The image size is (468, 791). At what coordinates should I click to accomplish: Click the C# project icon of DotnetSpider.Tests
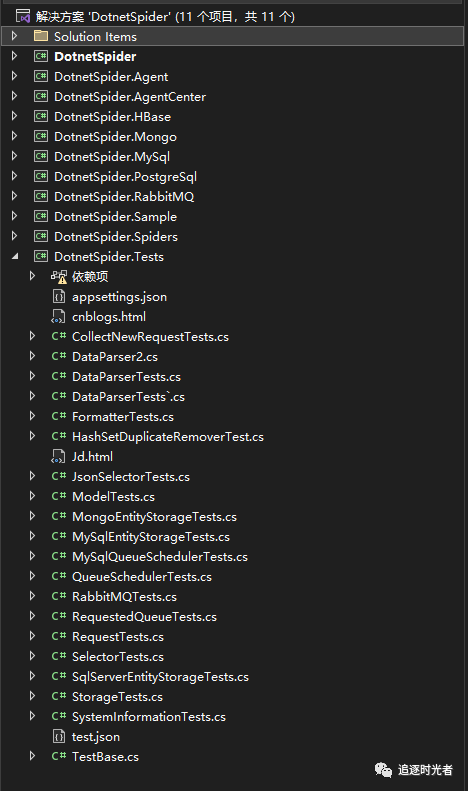pyautogui.click(x=40, y=256)
